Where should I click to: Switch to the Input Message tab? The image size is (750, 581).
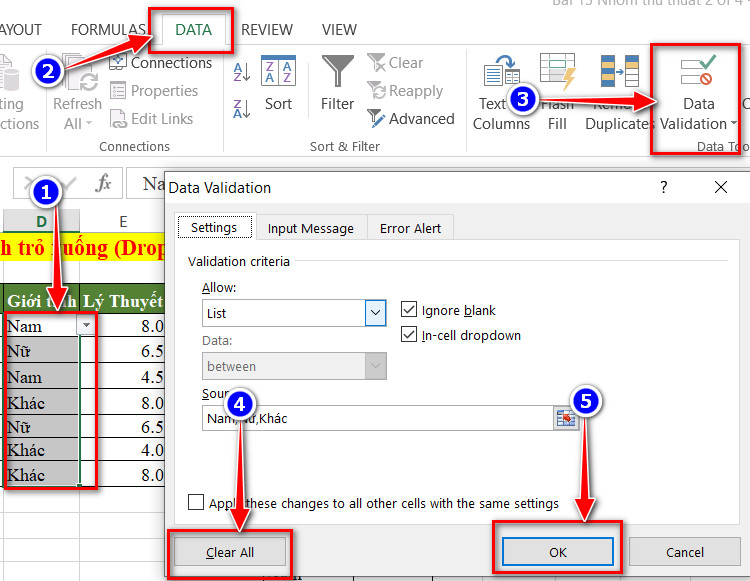pos(311,228)
